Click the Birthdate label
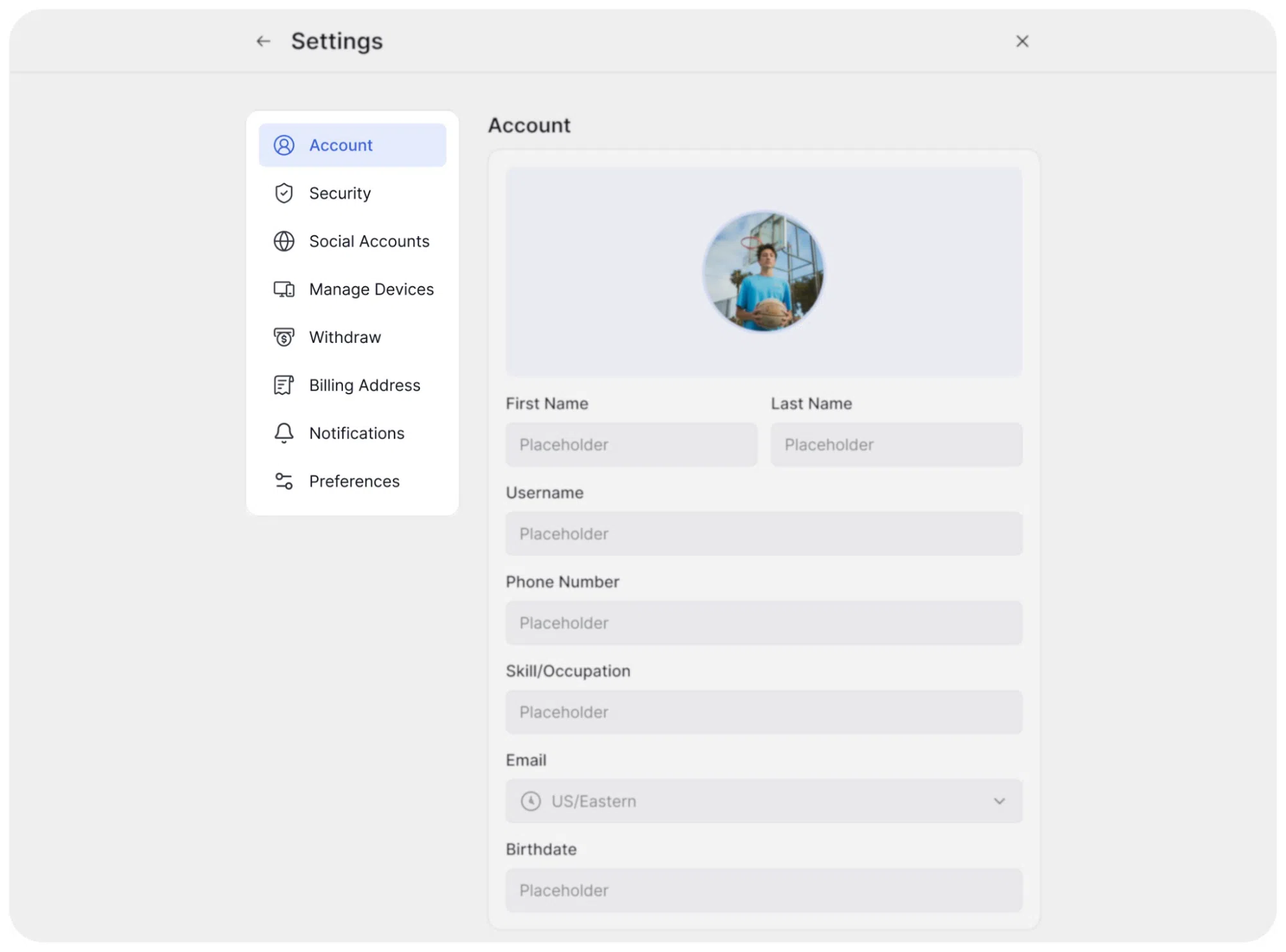Screen dimensions: 1286x952 [541, 850]
